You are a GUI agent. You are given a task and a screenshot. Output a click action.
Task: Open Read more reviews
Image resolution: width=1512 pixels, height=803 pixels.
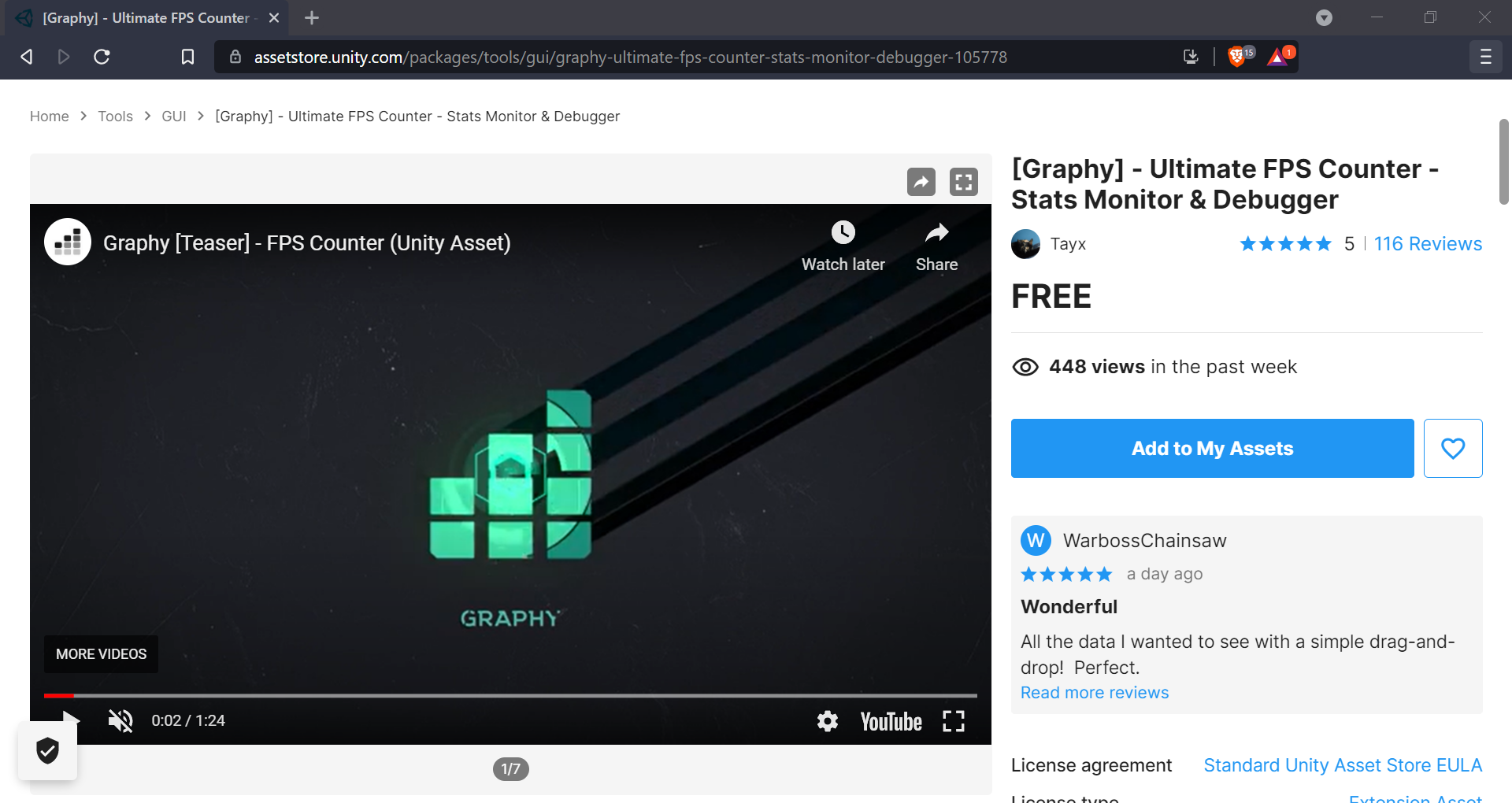(1095, 693)
